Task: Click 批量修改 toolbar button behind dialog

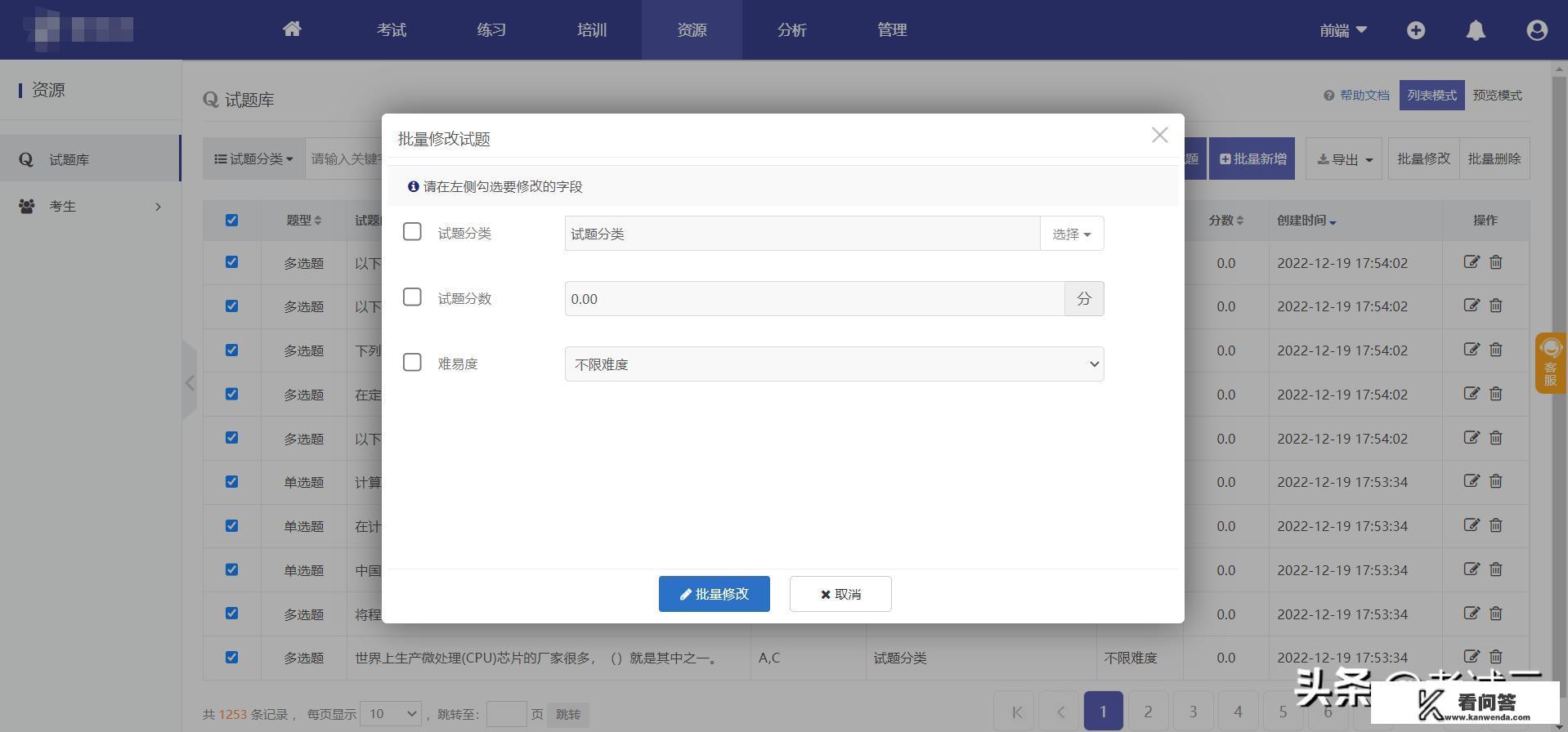Action: point(1423,158)
